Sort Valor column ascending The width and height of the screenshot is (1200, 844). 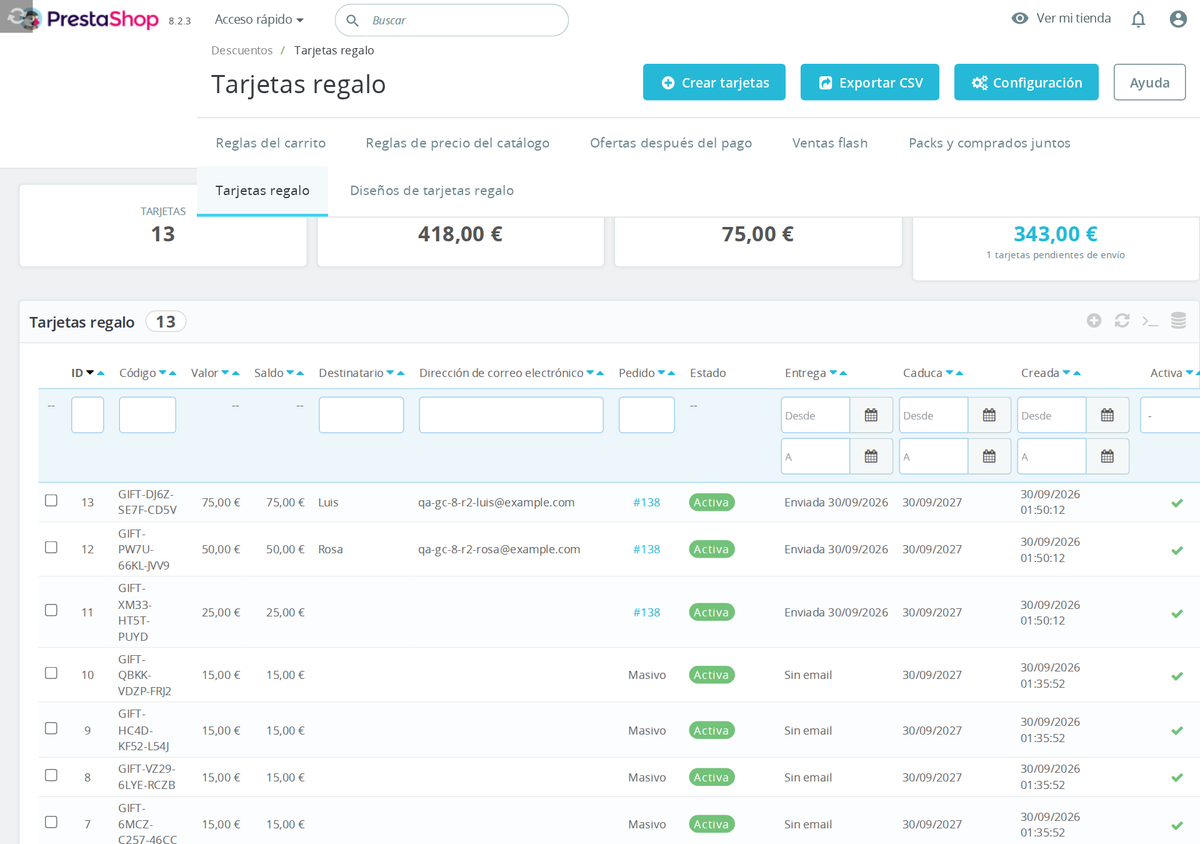[x=236, y=373]
